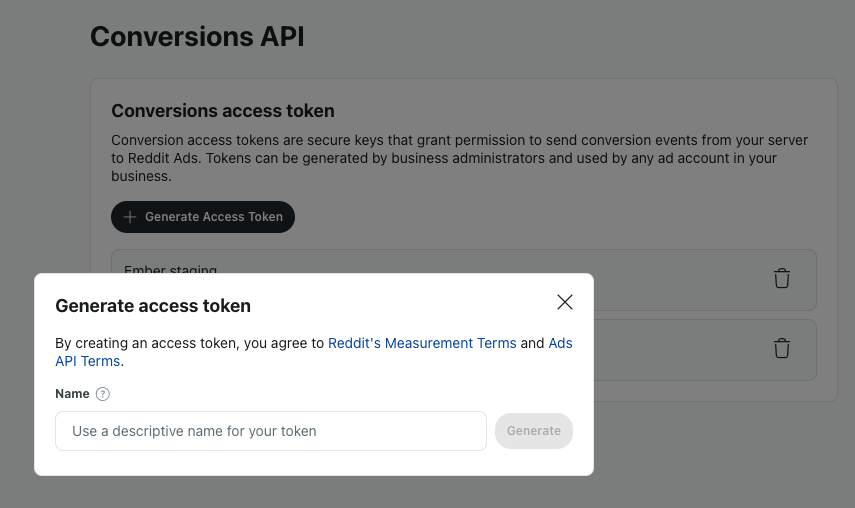Click the trash icon on the second token row
The height and width of the screenshot is (508, 855).
(781, 348)
